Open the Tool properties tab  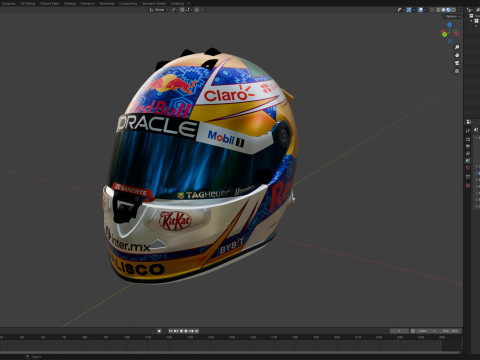468,130
